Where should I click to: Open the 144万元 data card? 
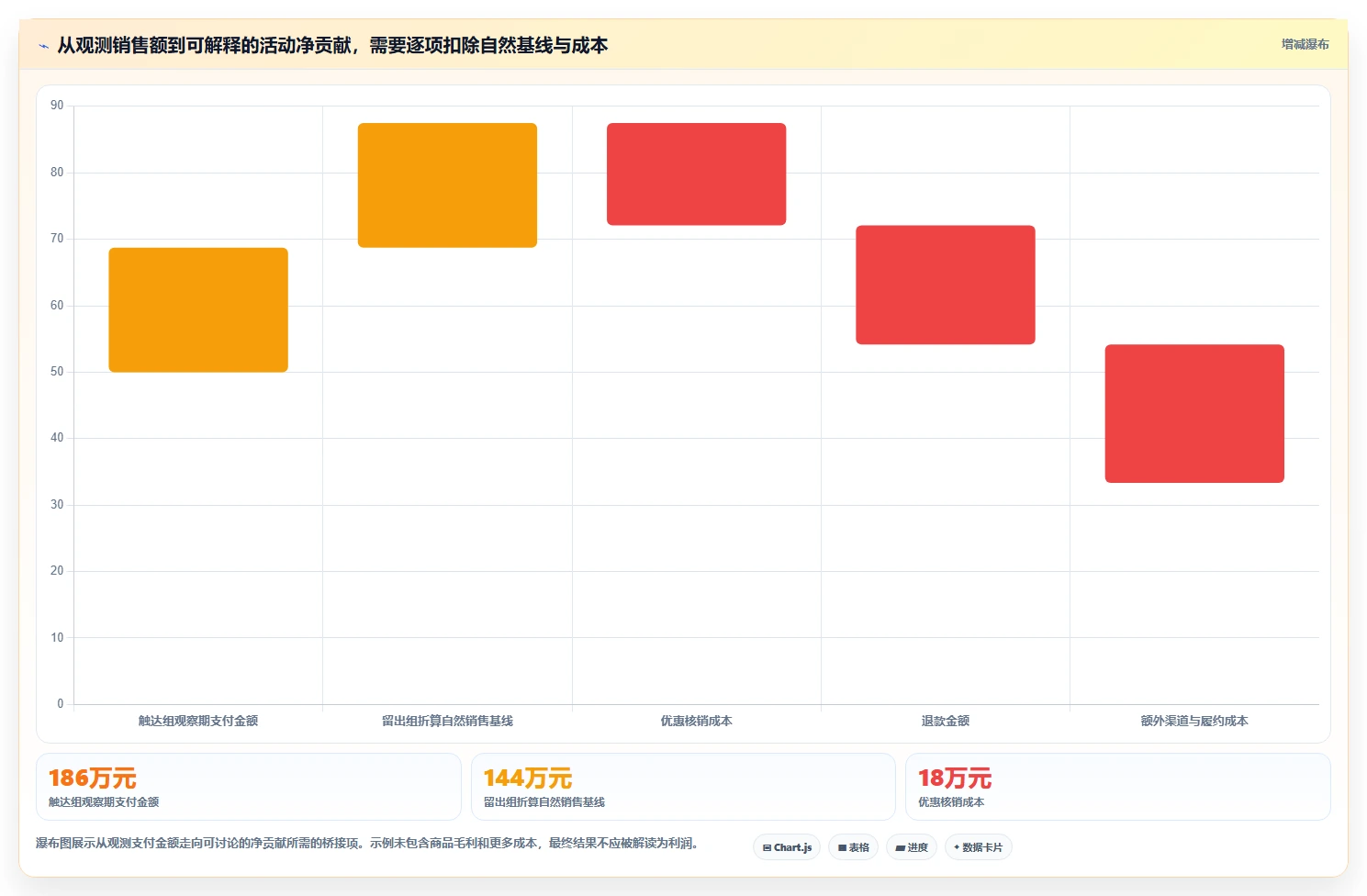click(x=683, y=787)
